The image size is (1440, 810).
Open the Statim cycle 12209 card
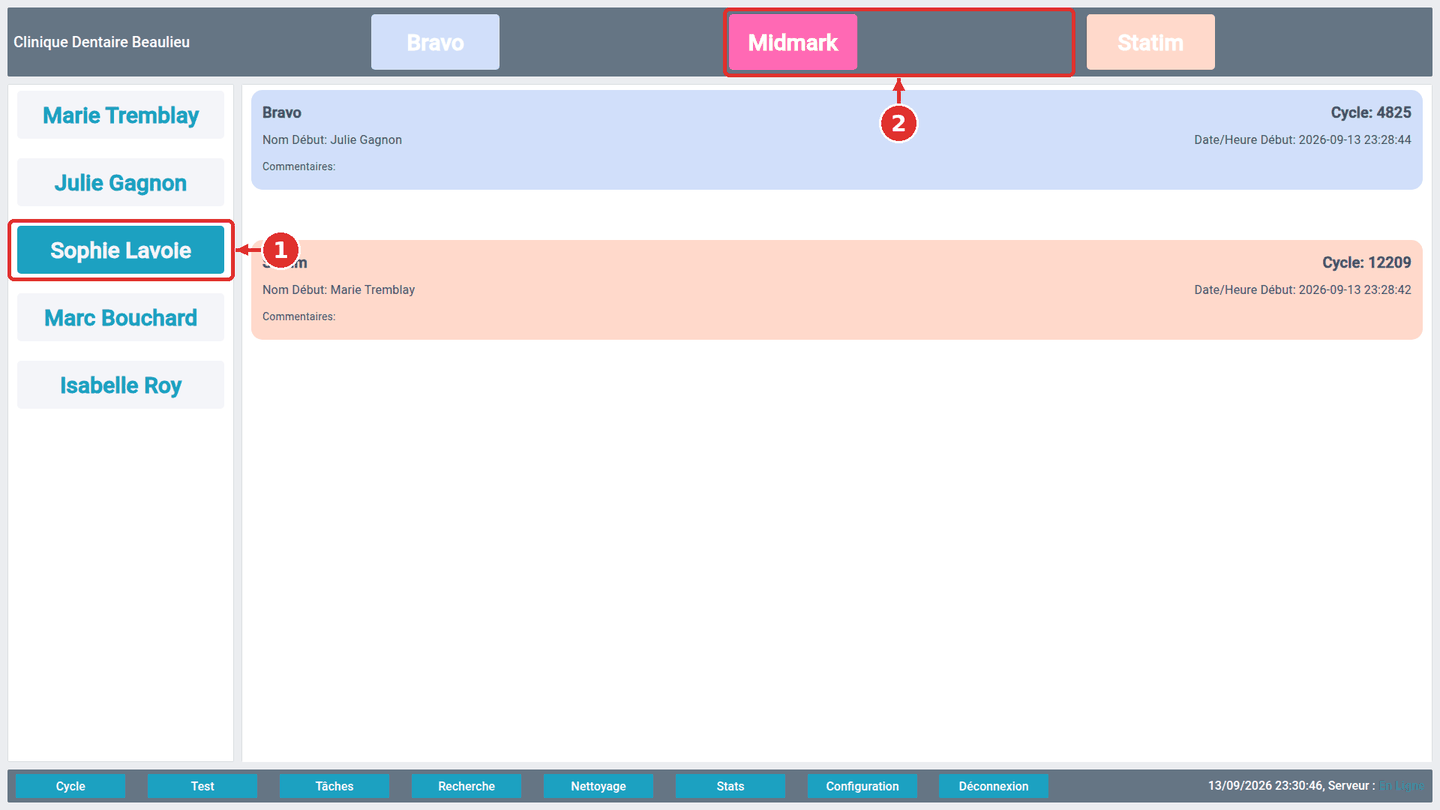tap(837, 290)
